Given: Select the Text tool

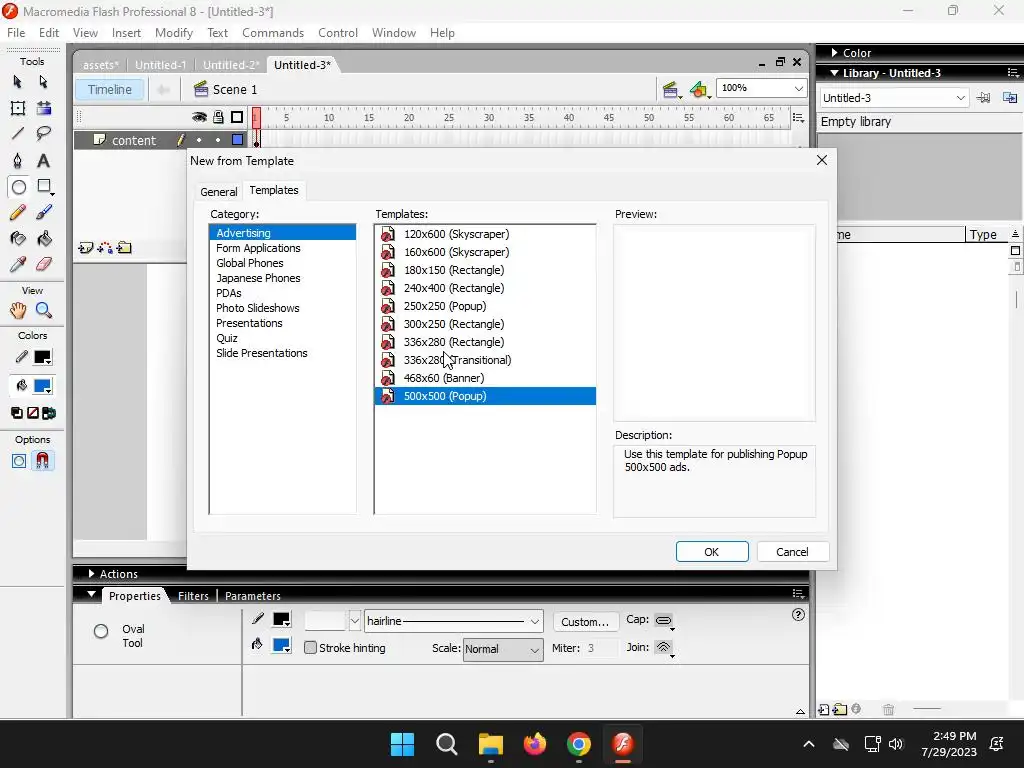Looking at the screenshot, I should pos(43,161).
